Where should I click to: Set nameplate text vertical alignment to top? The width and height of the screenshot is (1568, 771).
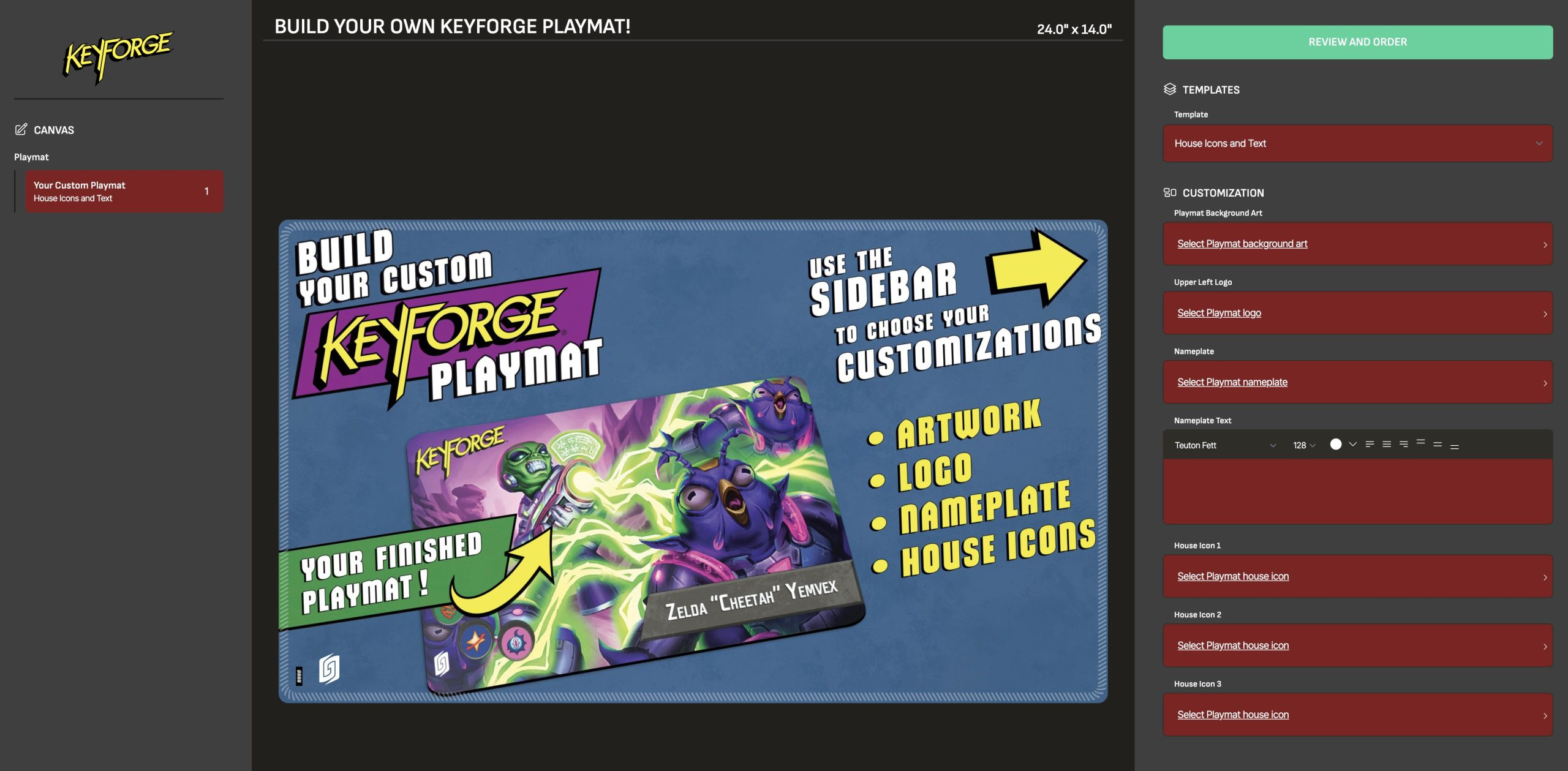[x=1421, y=443]
